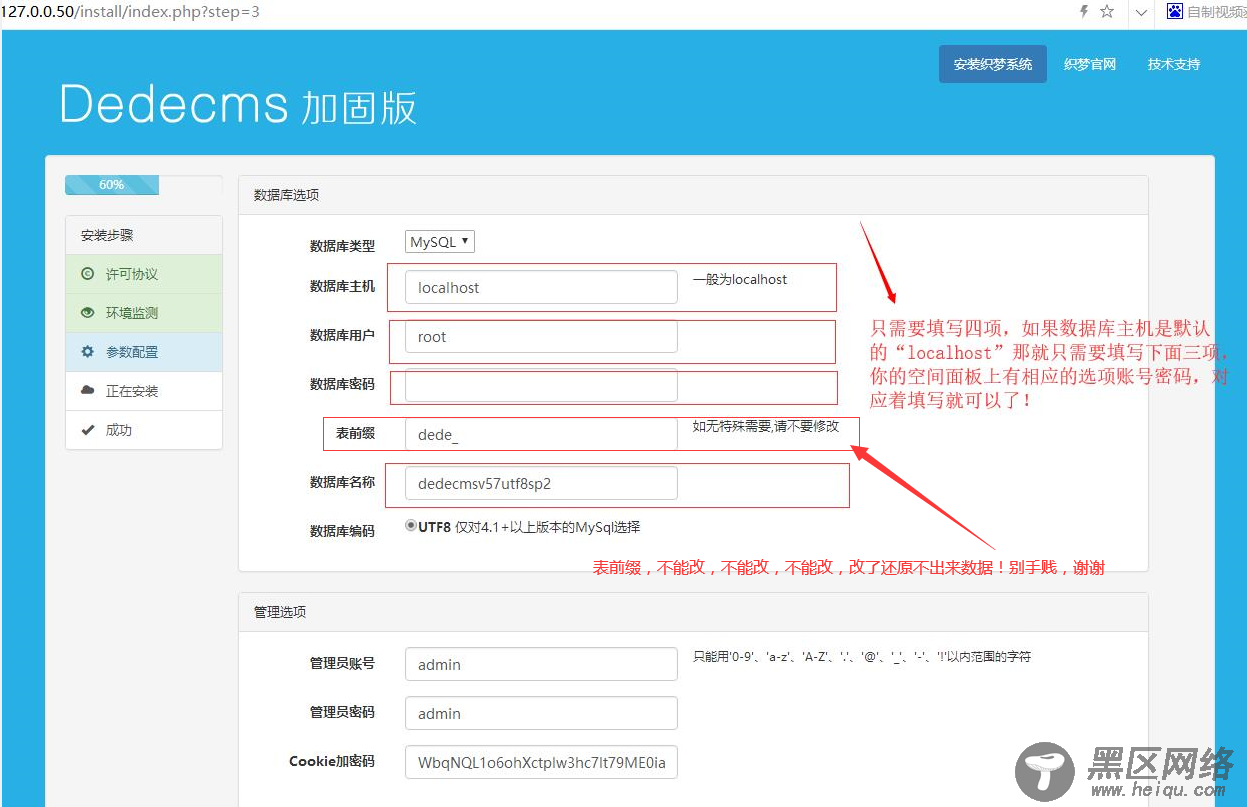
Task: Open the 技术支持 link
Action: 1173,64
